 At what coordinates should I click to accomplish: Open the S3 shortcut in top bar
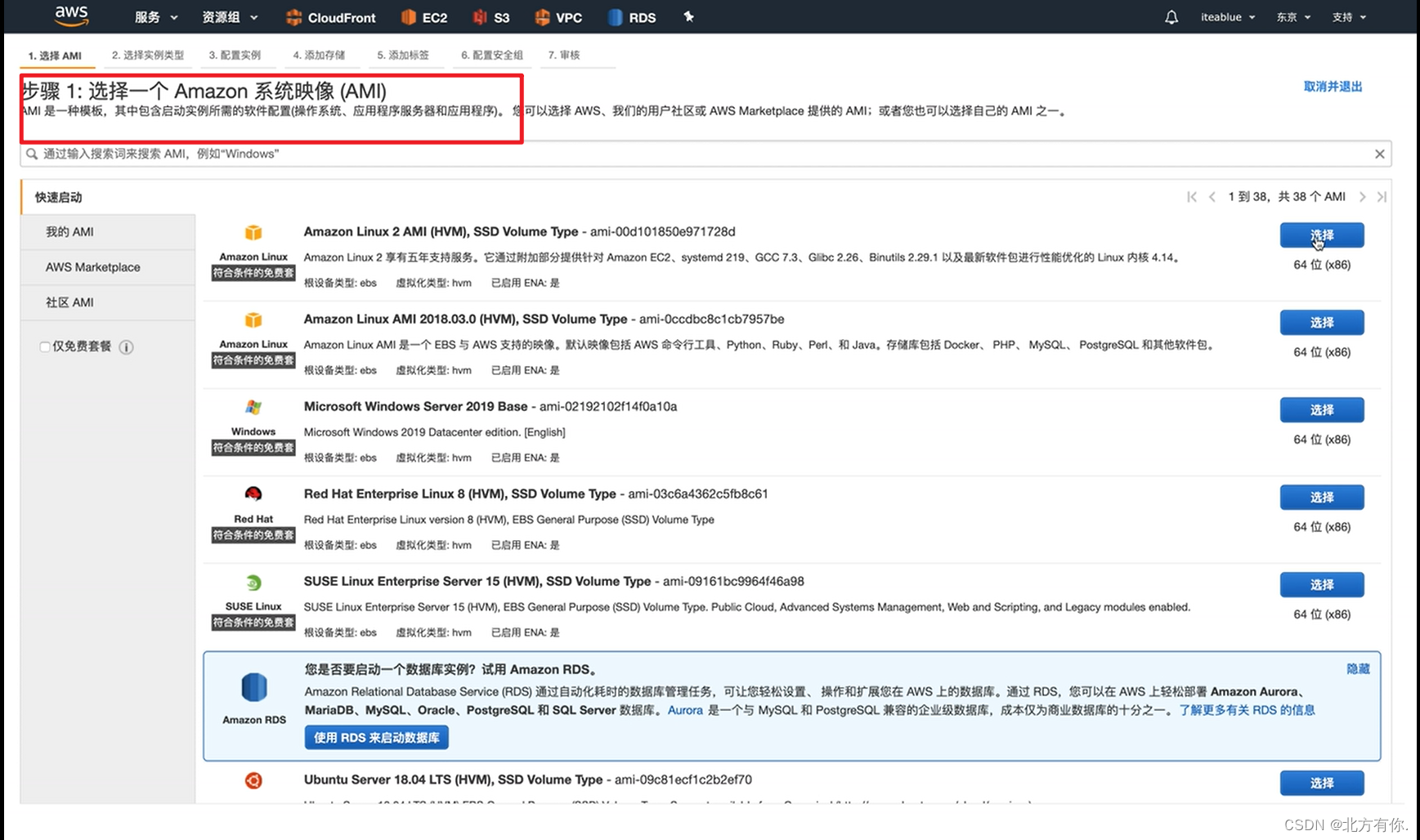point(491,17)
